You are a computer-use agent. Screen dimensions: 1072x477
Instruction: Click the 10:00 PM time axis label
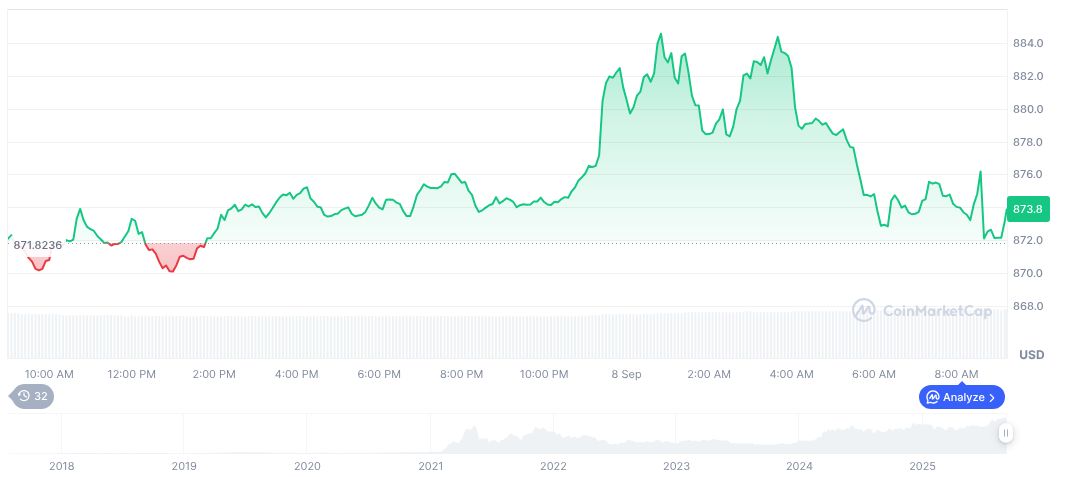(544, 374)
